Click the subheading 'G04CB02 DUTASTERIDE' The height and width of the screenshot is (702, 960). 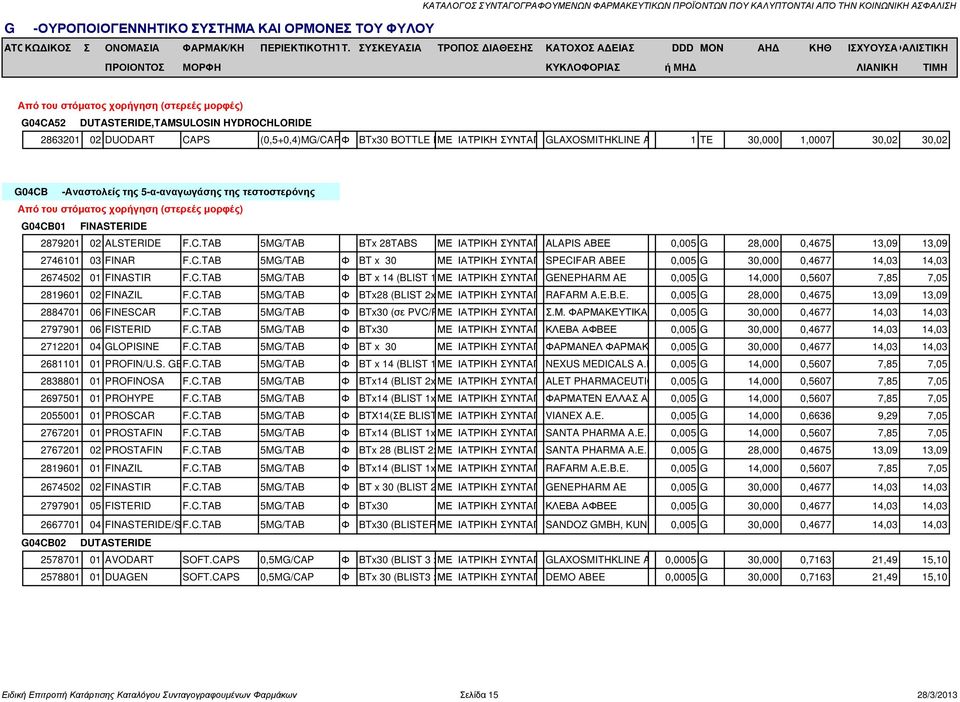click(86, 543)
